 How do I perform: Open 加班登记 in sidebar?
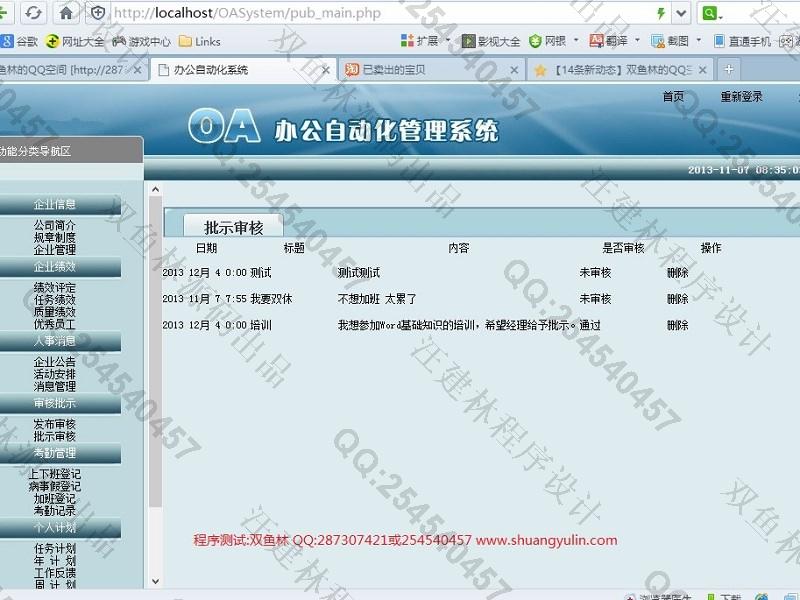point(55,498)
